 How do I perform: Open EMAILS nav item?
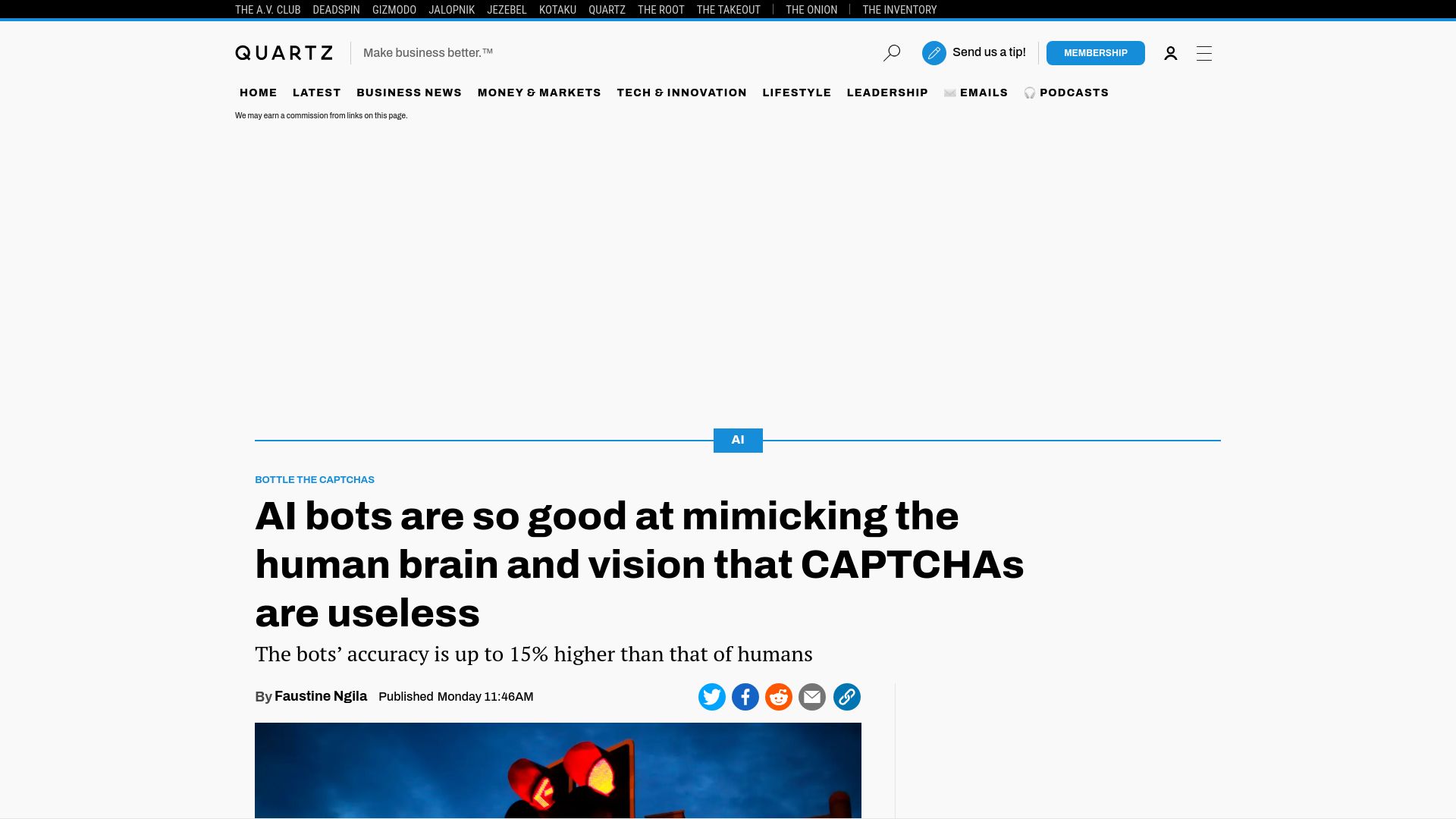click(976, 93)
